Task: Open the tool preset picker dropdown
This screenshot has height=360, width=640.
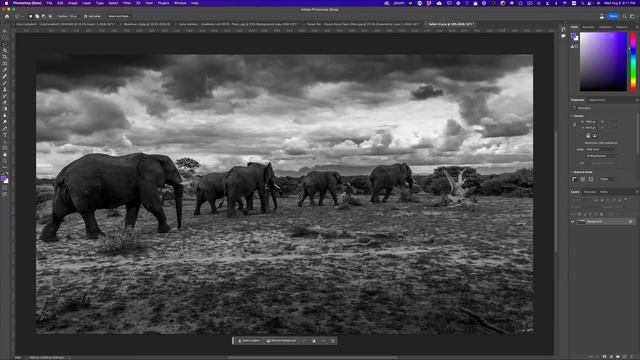Action: pos(19,16)
